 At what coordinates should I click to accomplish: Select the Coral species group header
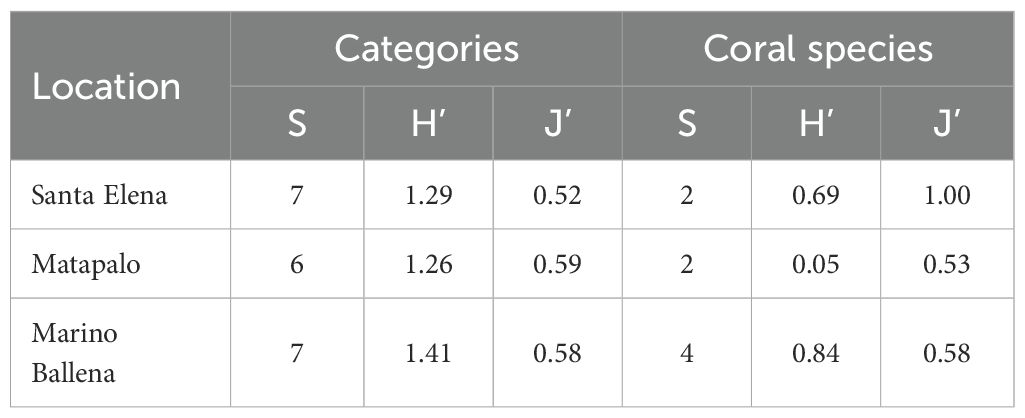[817, 49]
